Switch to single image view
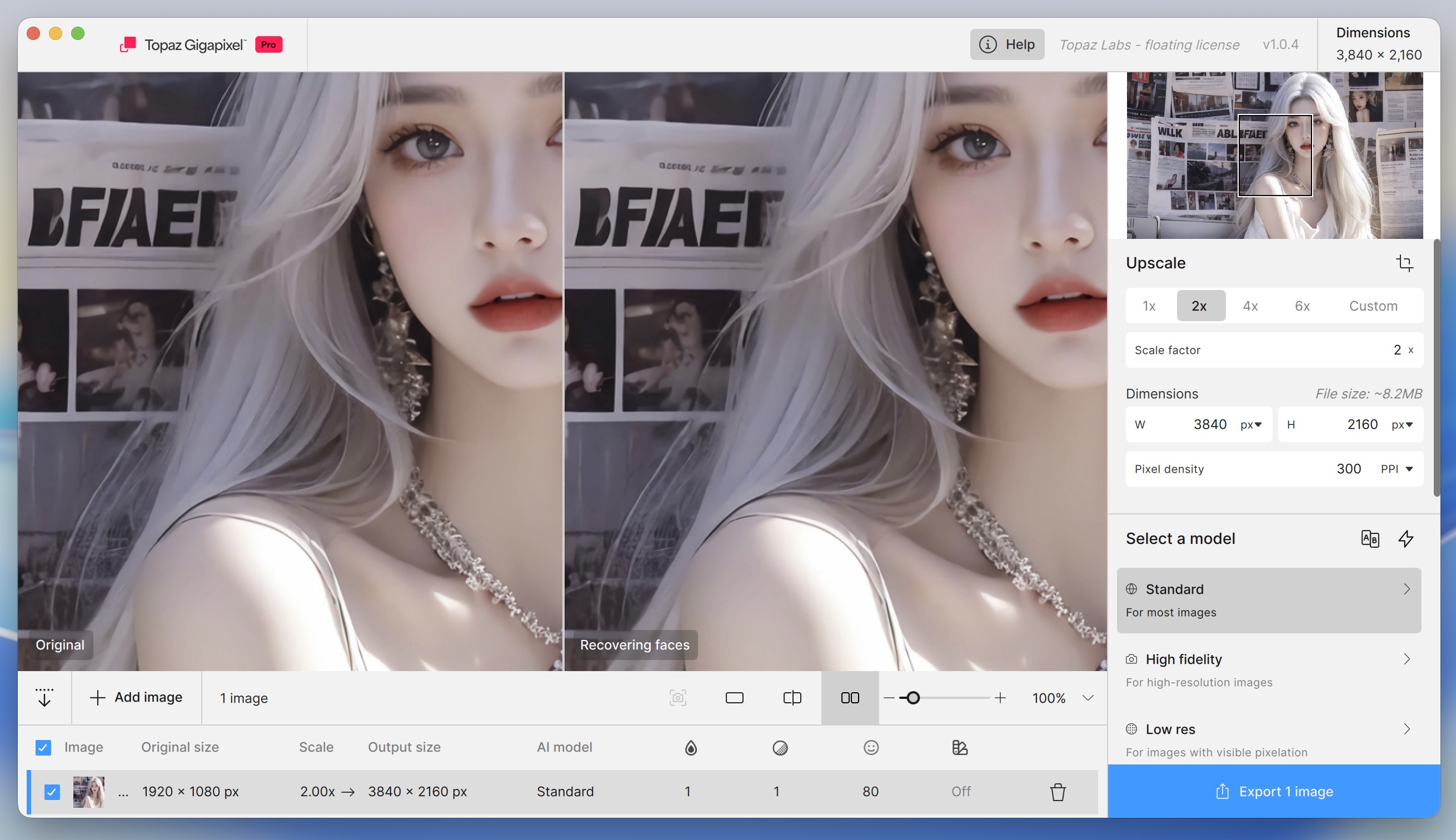Viewport: 1456px width, 840px height. tap(734, 698)
